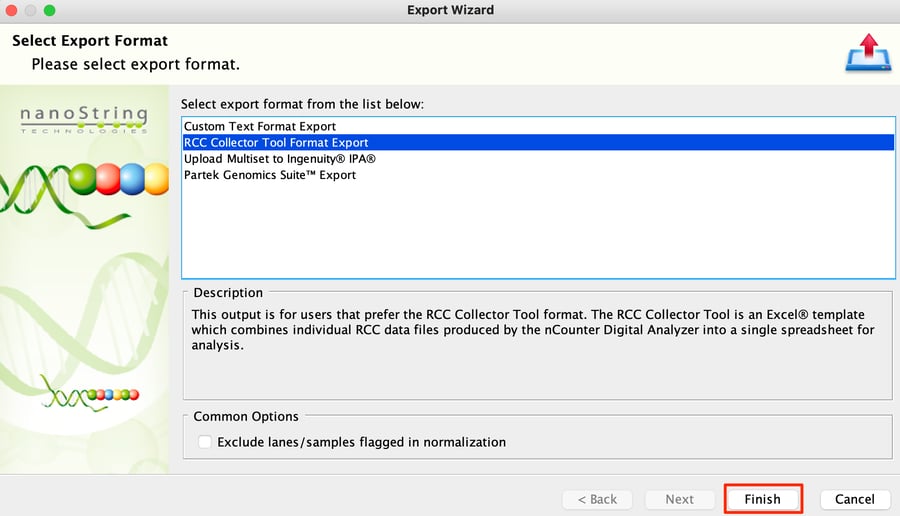This screenshot has width=900, height=516.
Task: Click the Next button
Action: [x=680, y=499]
